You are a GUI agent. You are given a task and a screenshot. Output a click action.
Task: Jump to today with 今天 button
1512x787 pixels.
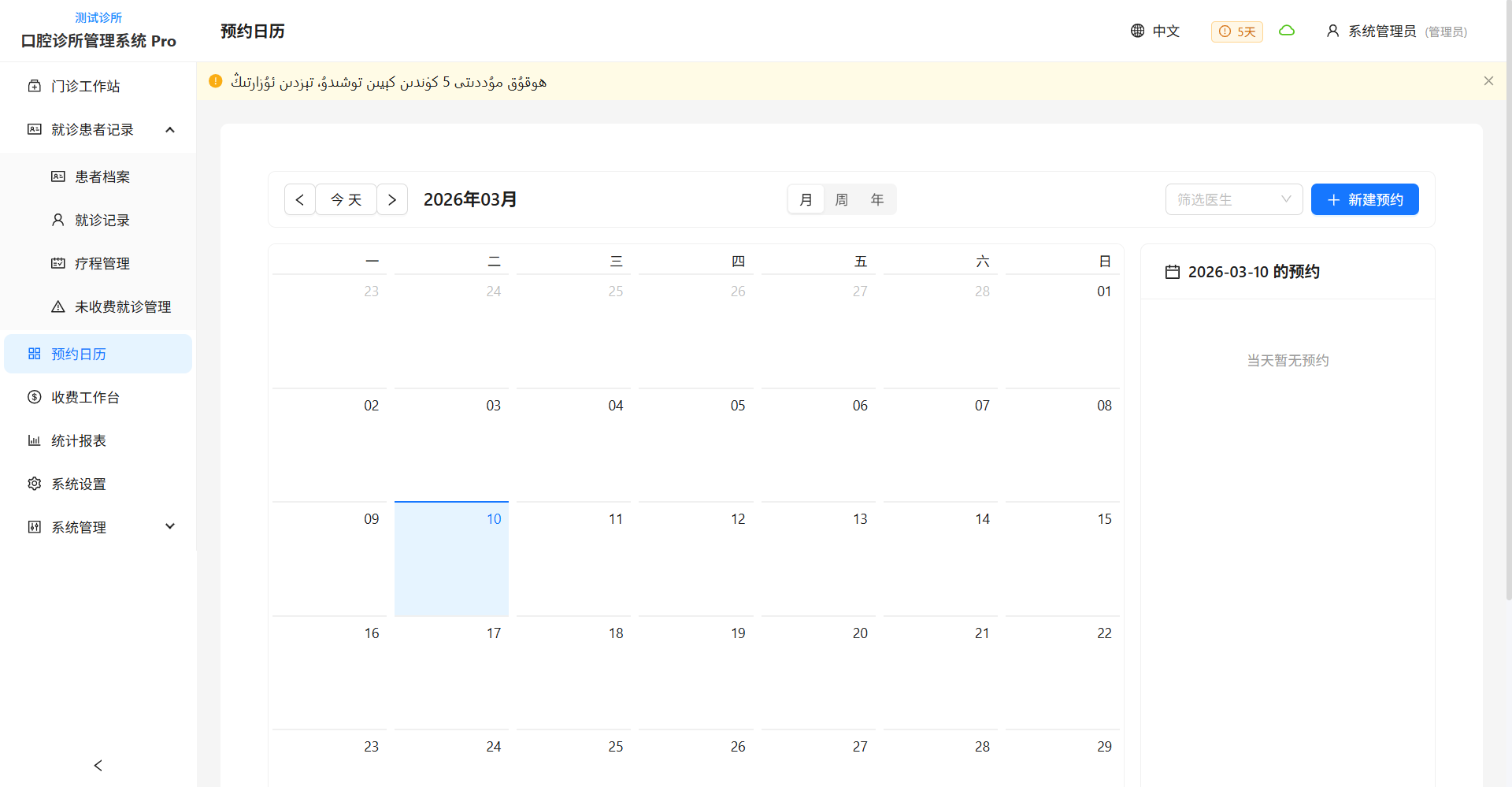click(x=346, y=199)
